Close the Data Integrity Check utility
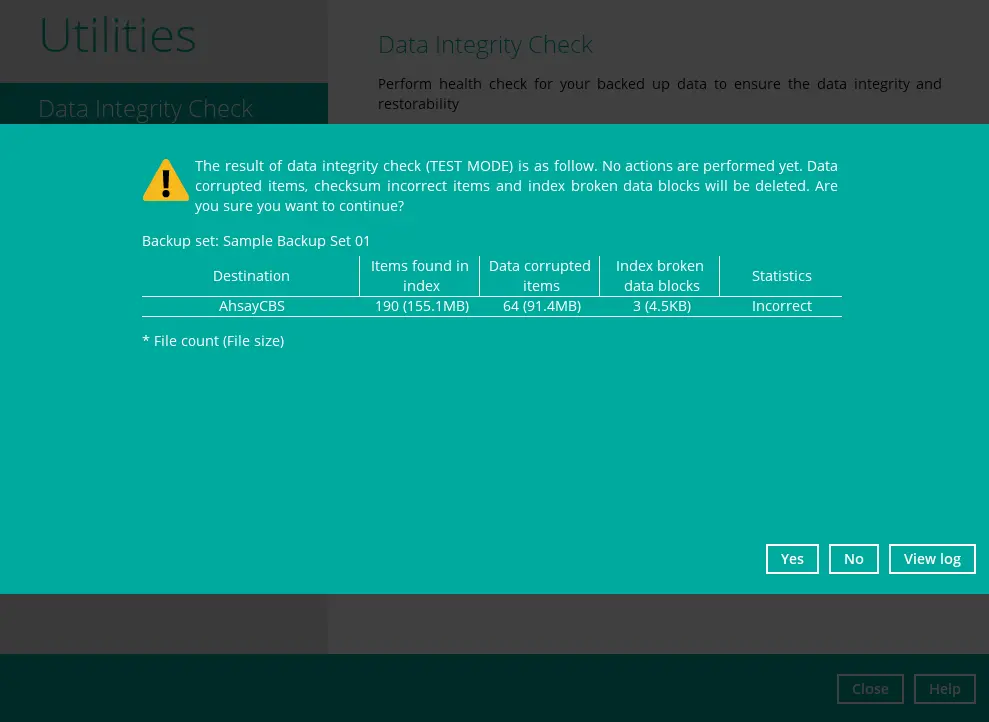 (x=870, y=689)
